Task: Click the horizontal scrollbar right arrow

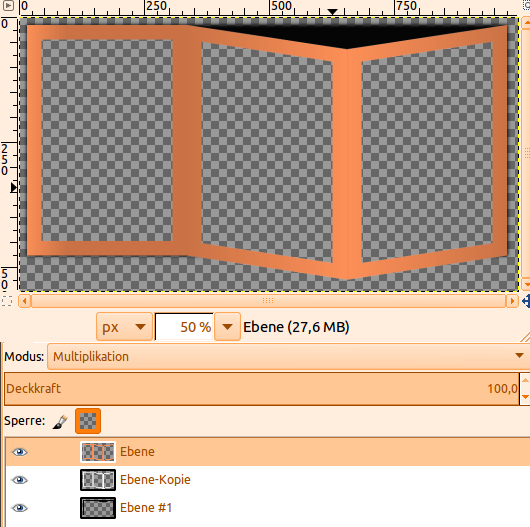Action: 512,301
